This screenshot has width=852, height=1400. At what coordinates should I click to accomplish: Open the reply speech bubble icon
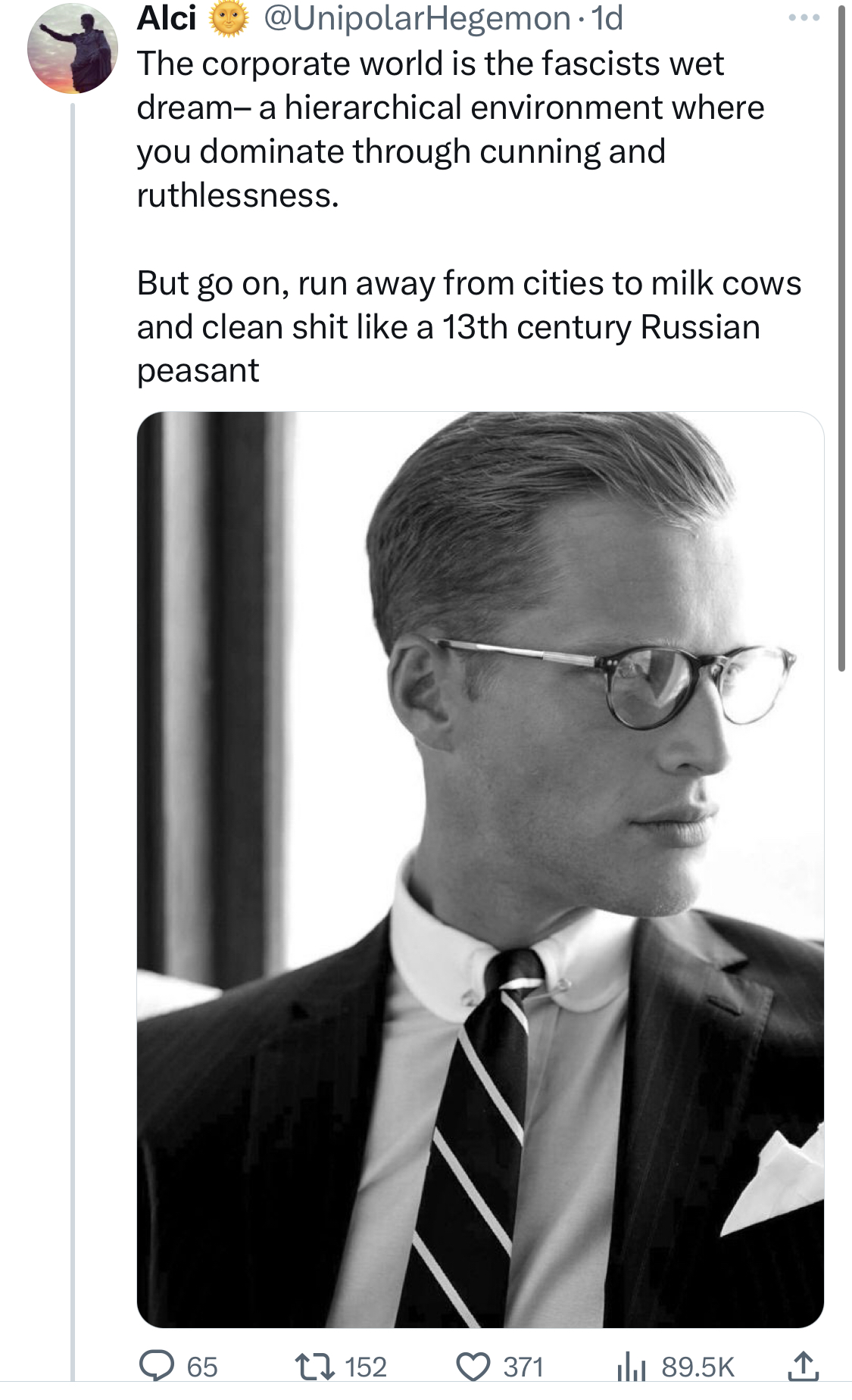pos(157,1366)
